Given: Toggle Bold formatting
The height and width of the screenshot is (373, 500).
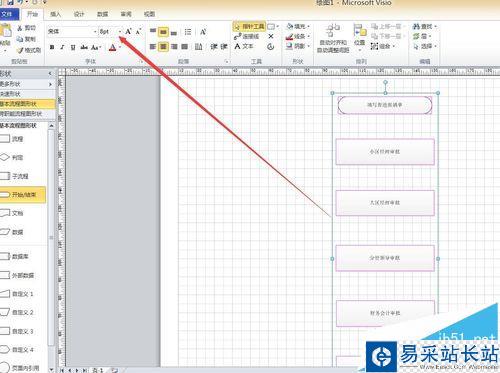Looking at the screenshot, I should (x=52, y=47).
